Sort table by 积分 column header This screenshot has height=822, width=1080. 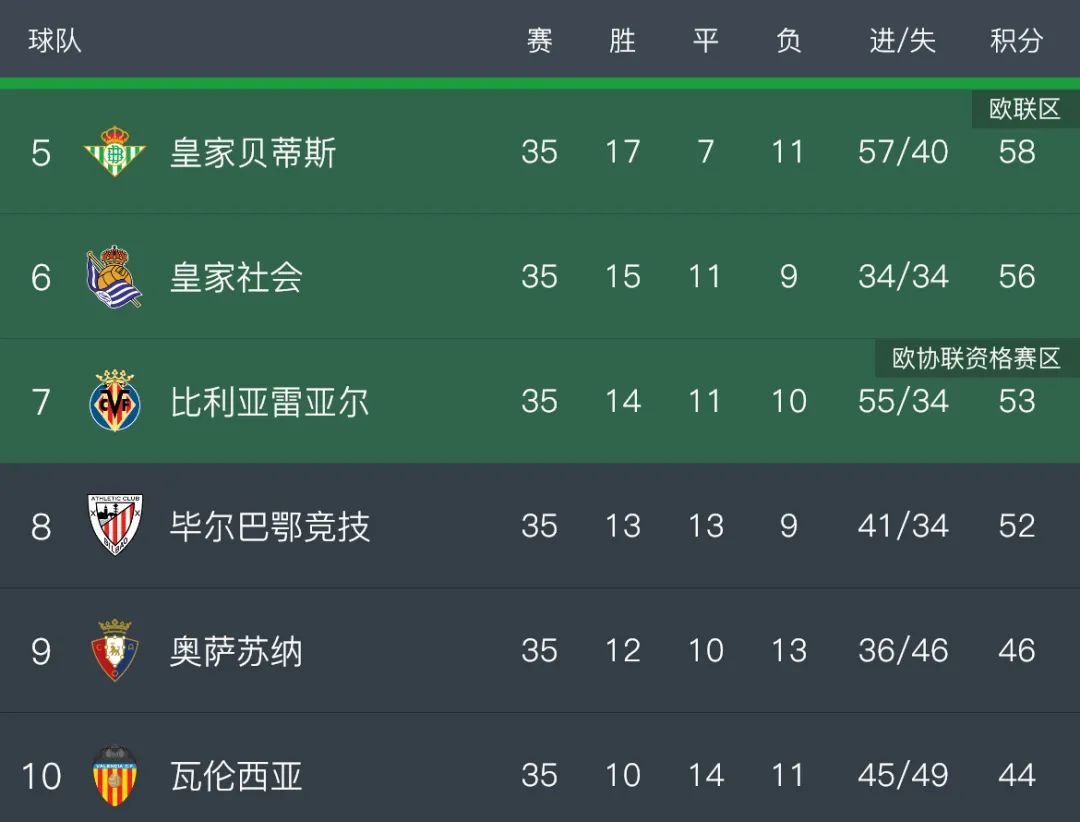coord(1017,41)
